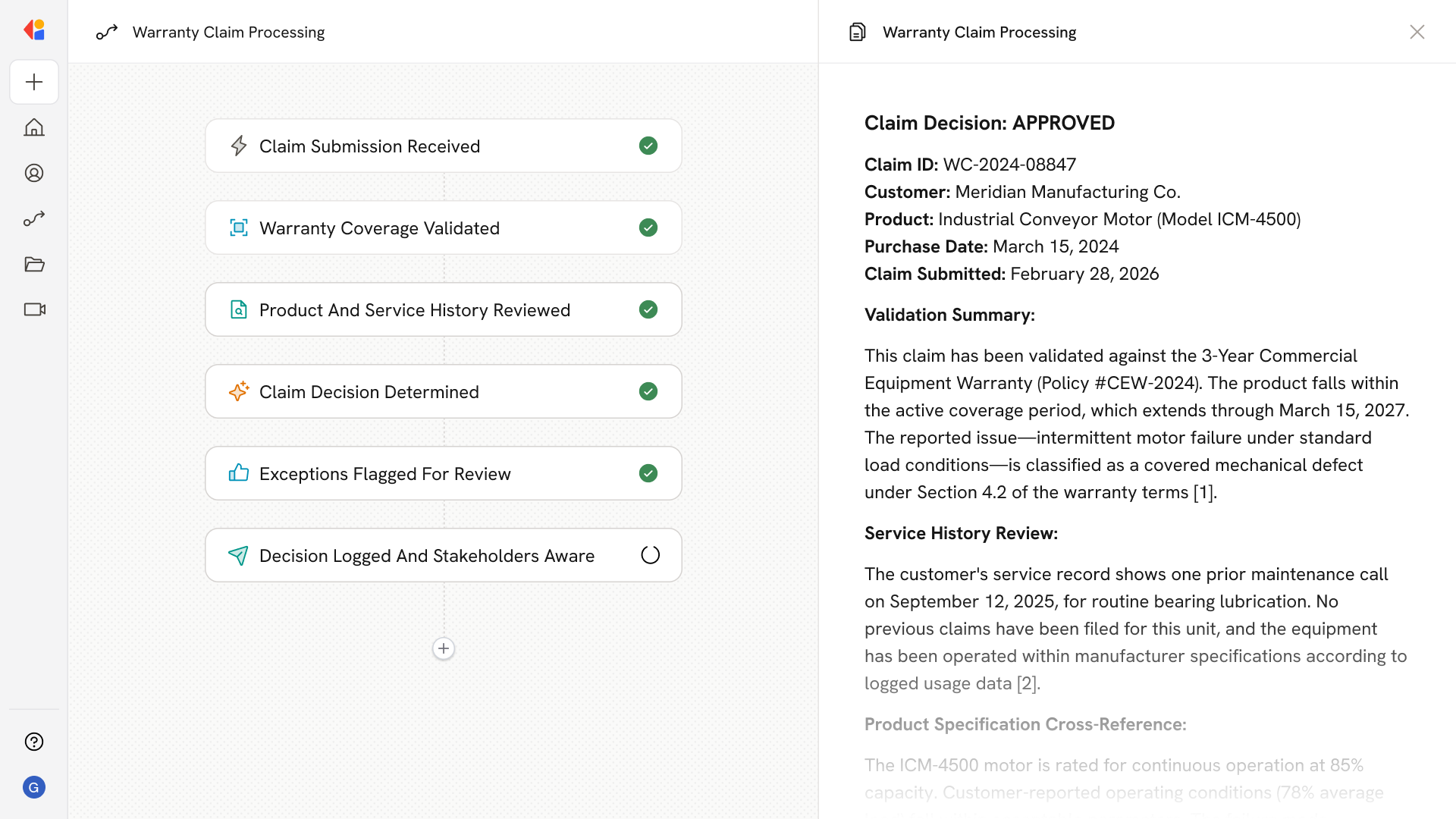Click the loading spinner on Decision Logged step
The image size is (1456, 819).
[650, 555]
